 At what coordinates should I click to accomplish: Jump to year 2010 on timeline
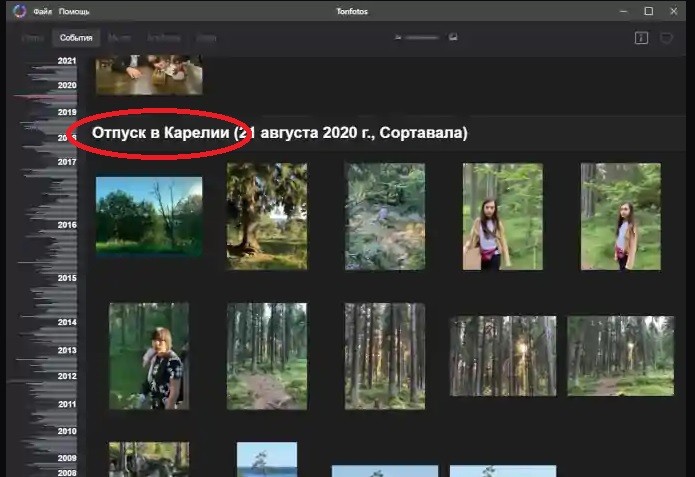coord(67,431)
